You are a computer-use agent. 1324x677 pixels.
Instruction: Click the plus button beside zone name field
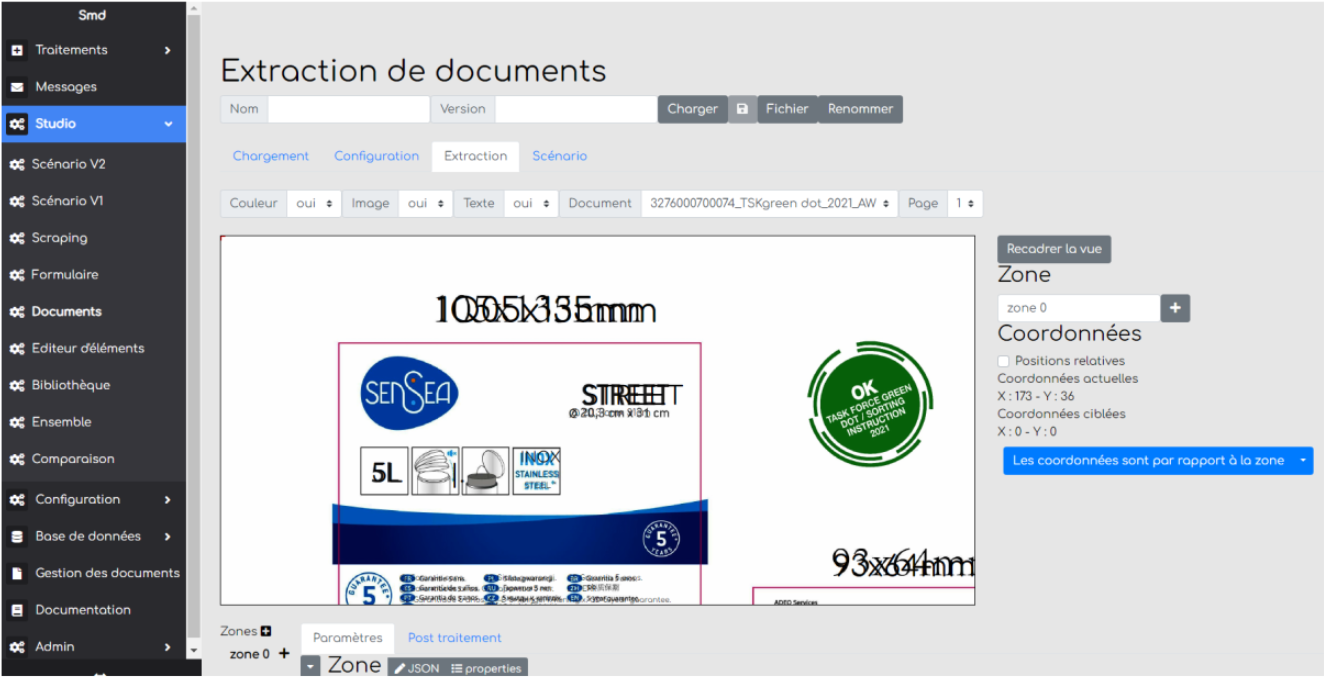(1175, 308)
